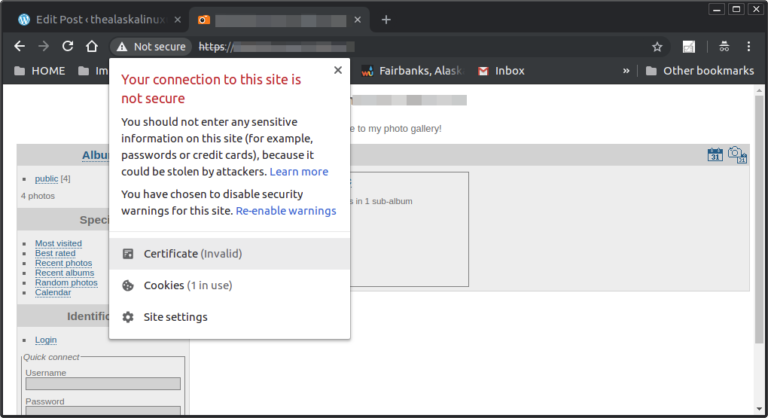Click the back navigation arrow

coord(19,46)
